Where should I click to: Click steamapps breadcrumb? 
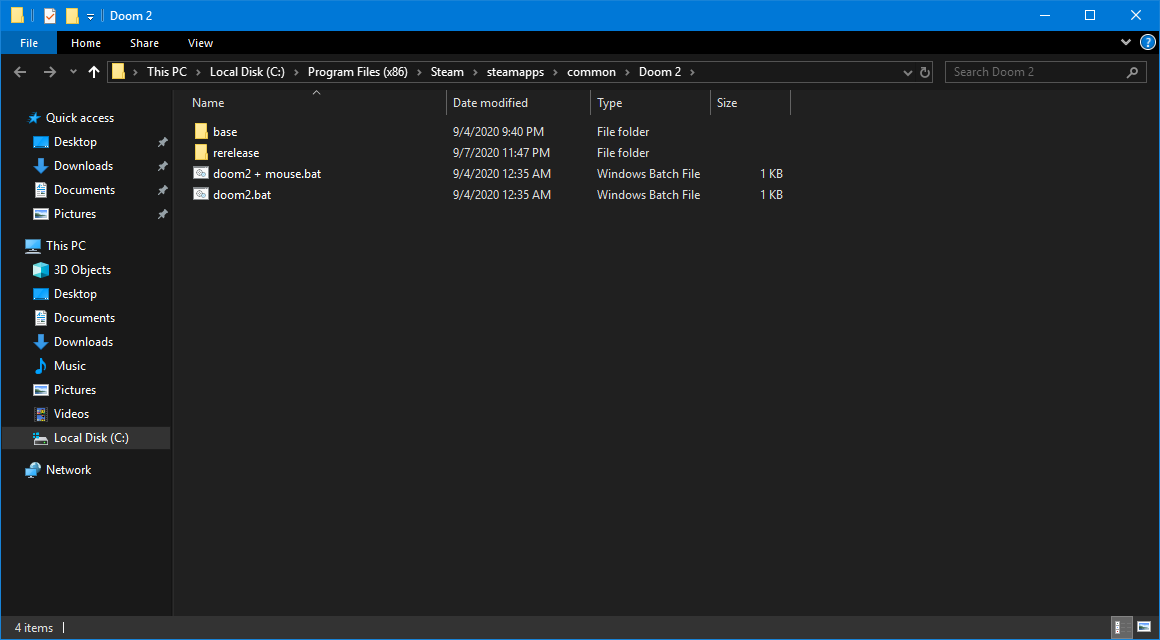[516, 72]
